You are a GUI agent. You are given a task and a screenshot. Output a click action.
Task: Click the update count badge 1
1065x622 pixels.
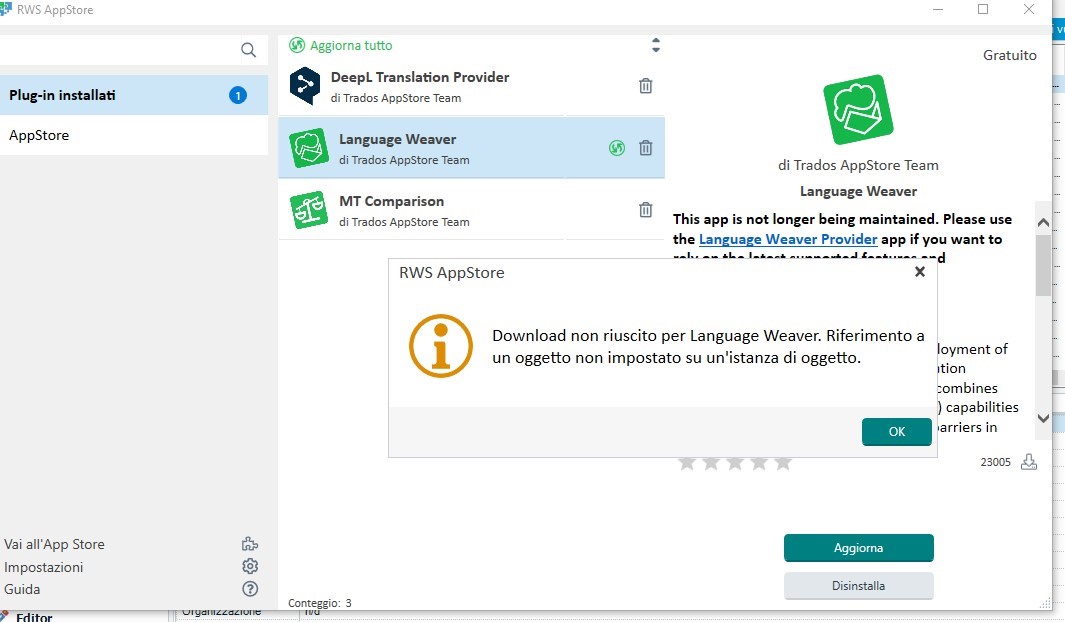click(238, 95)
